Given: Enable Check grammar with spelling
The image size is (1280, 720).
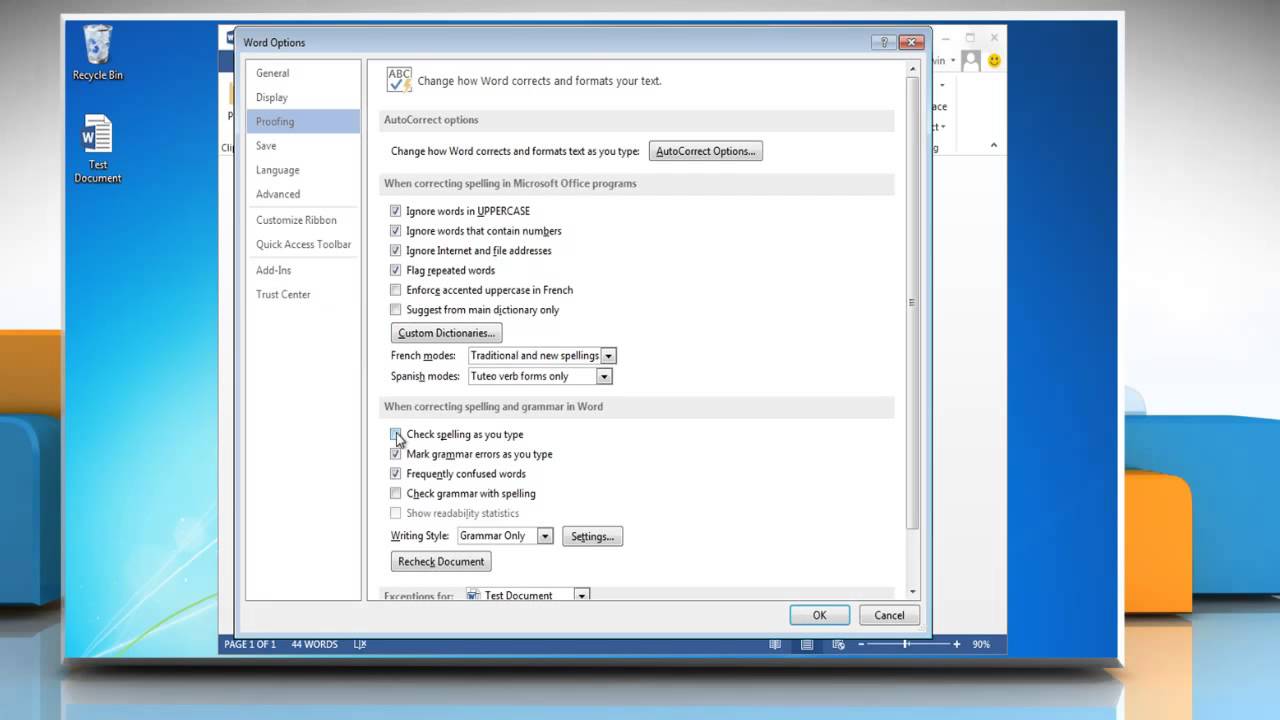Looking at the screenshot, I should [x=396, y=493].
